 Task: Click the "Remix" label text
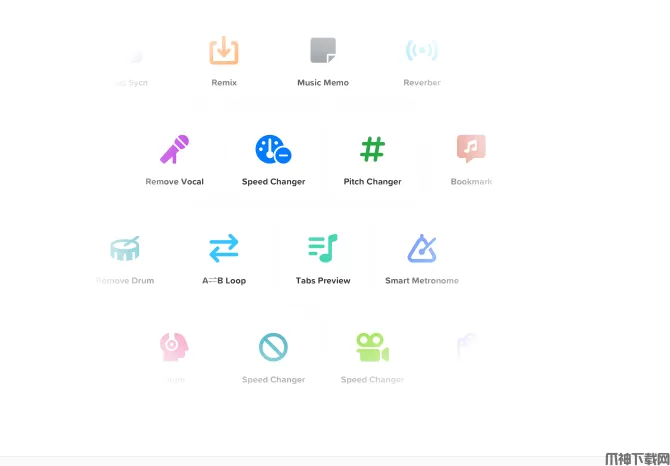pos(224,82)
